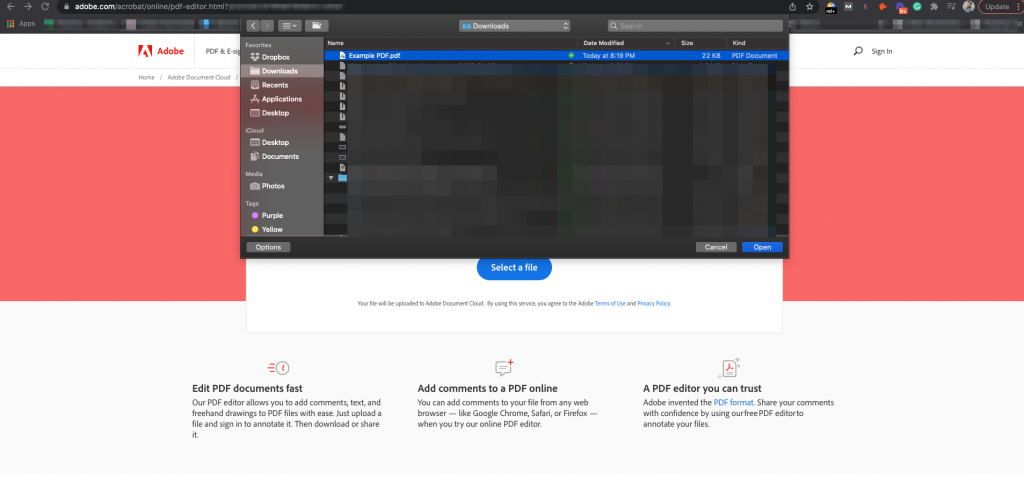Click the trusted PDF editor icon

[729, 368]
